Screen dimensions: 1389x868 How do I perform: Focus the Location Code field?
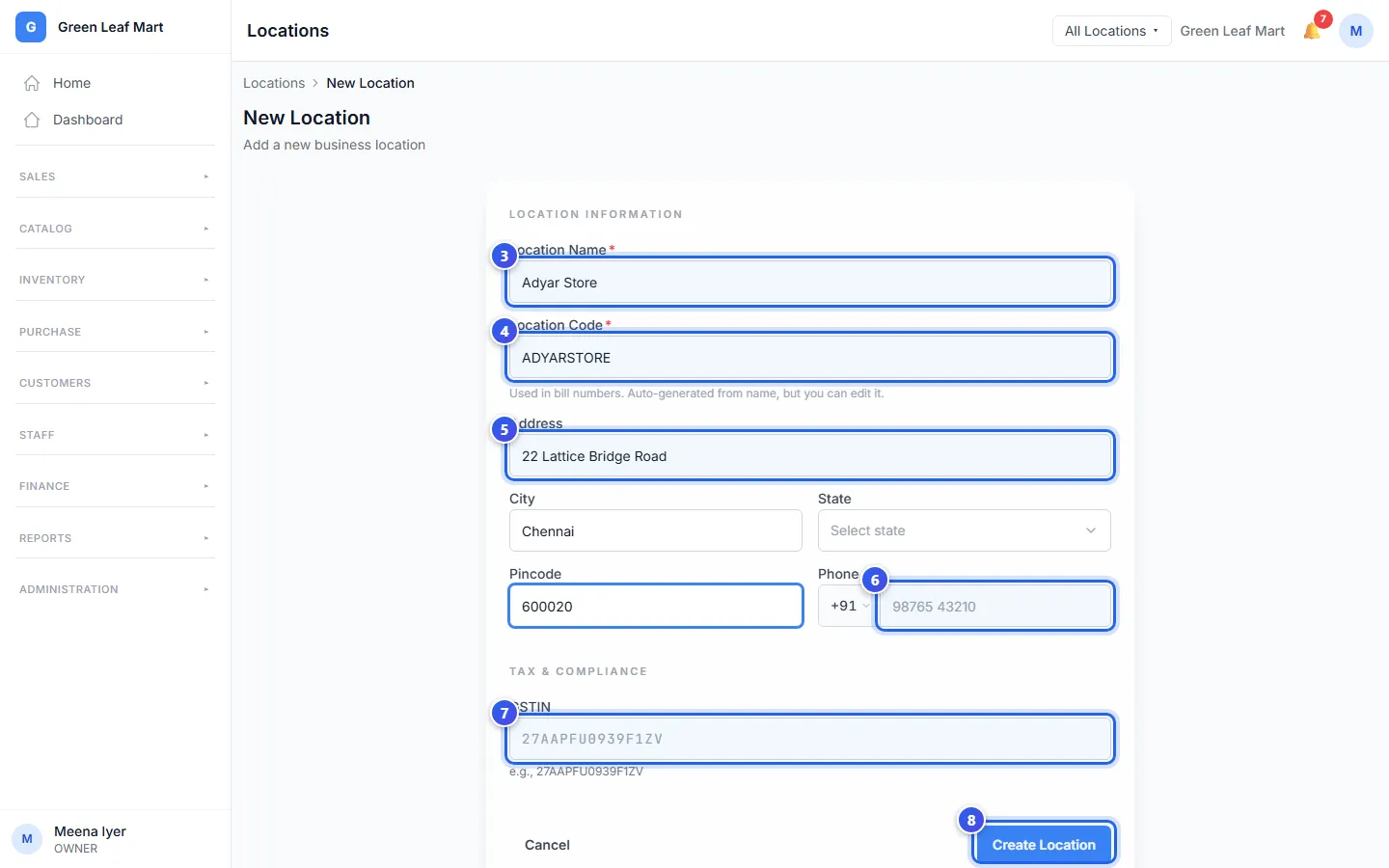point(810,358)
